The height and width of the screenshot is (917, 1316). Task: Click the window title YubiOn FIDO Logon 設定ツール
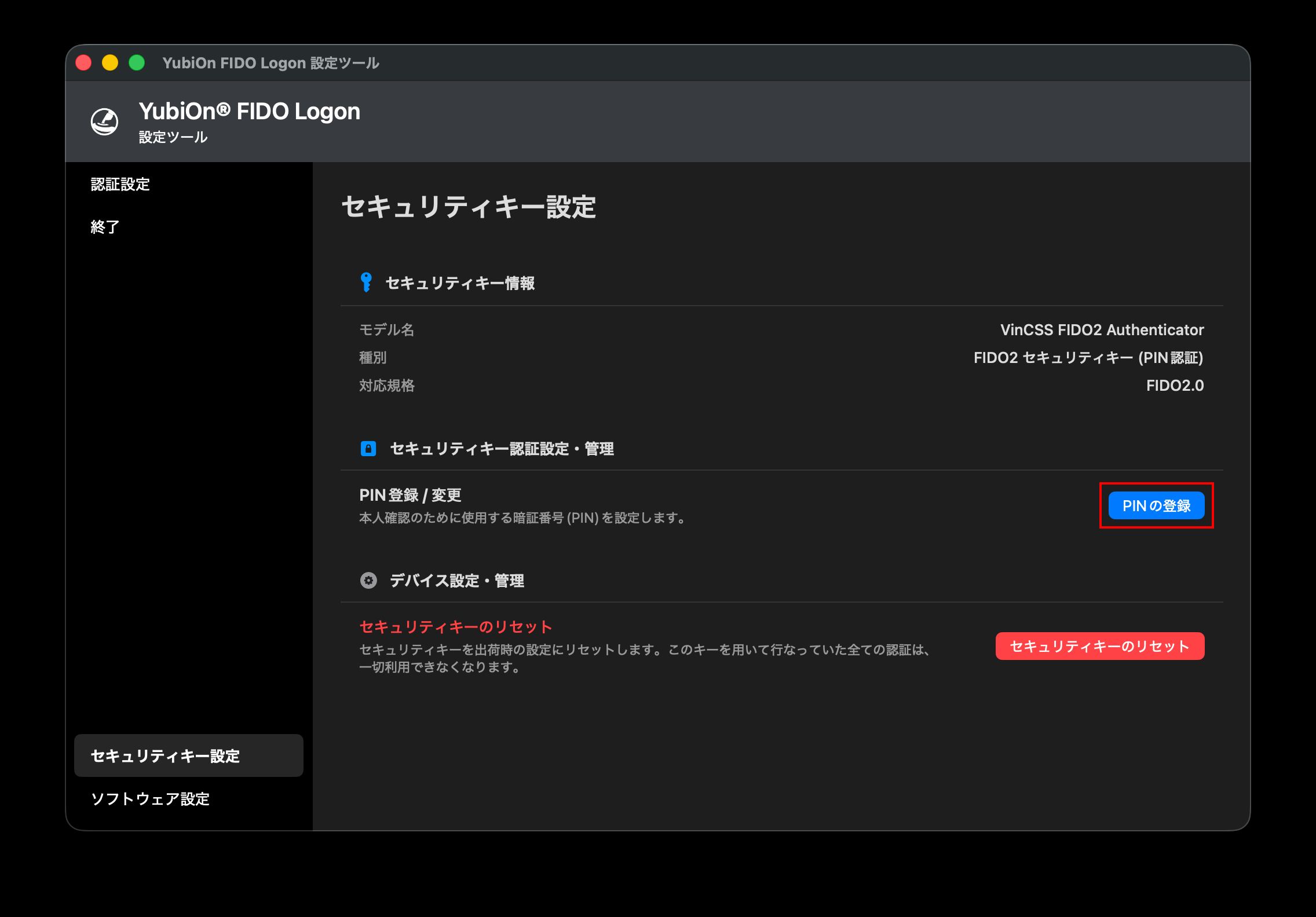click(270, 63)
